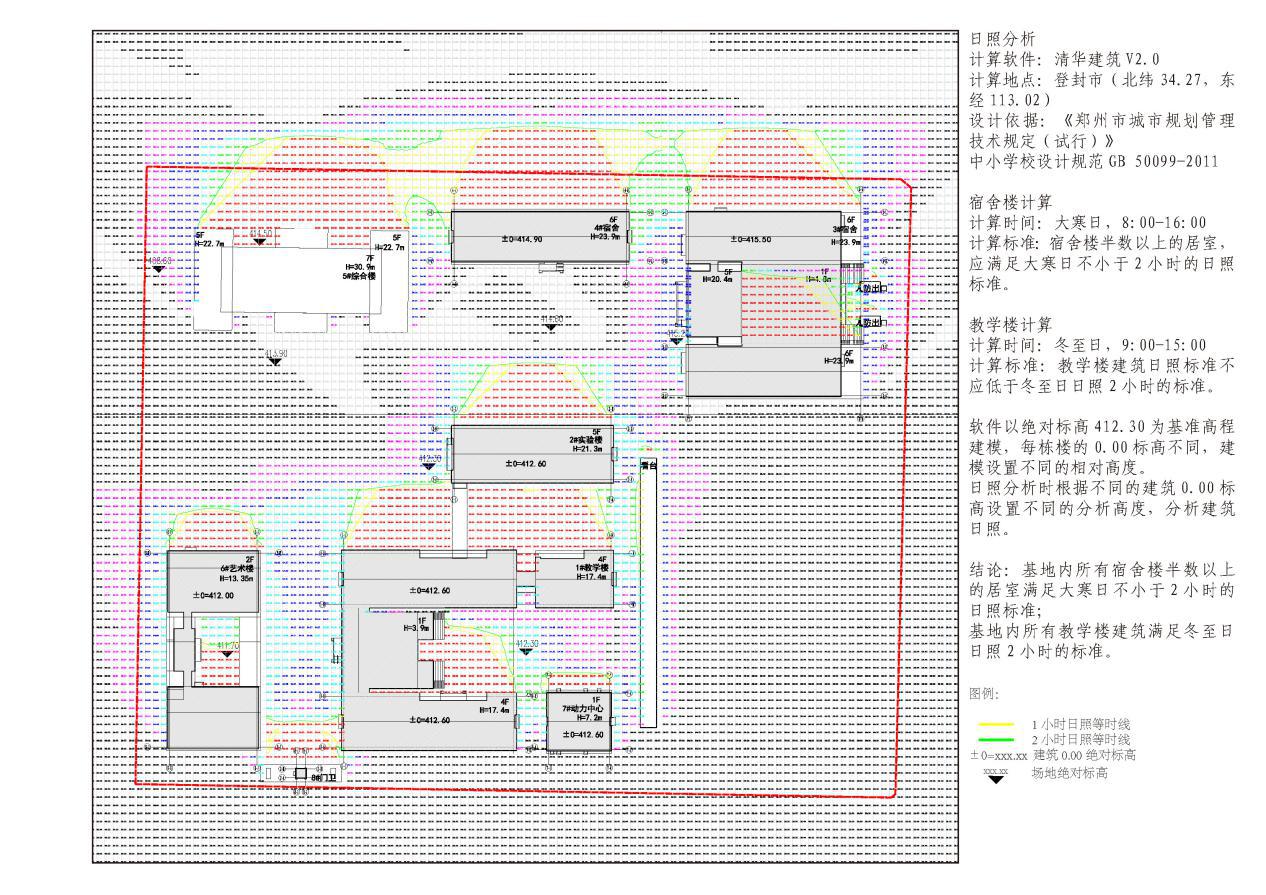Select the 7#动力中心 building label
Viewport: 1266px width, 895px height.
pos(583,708)
